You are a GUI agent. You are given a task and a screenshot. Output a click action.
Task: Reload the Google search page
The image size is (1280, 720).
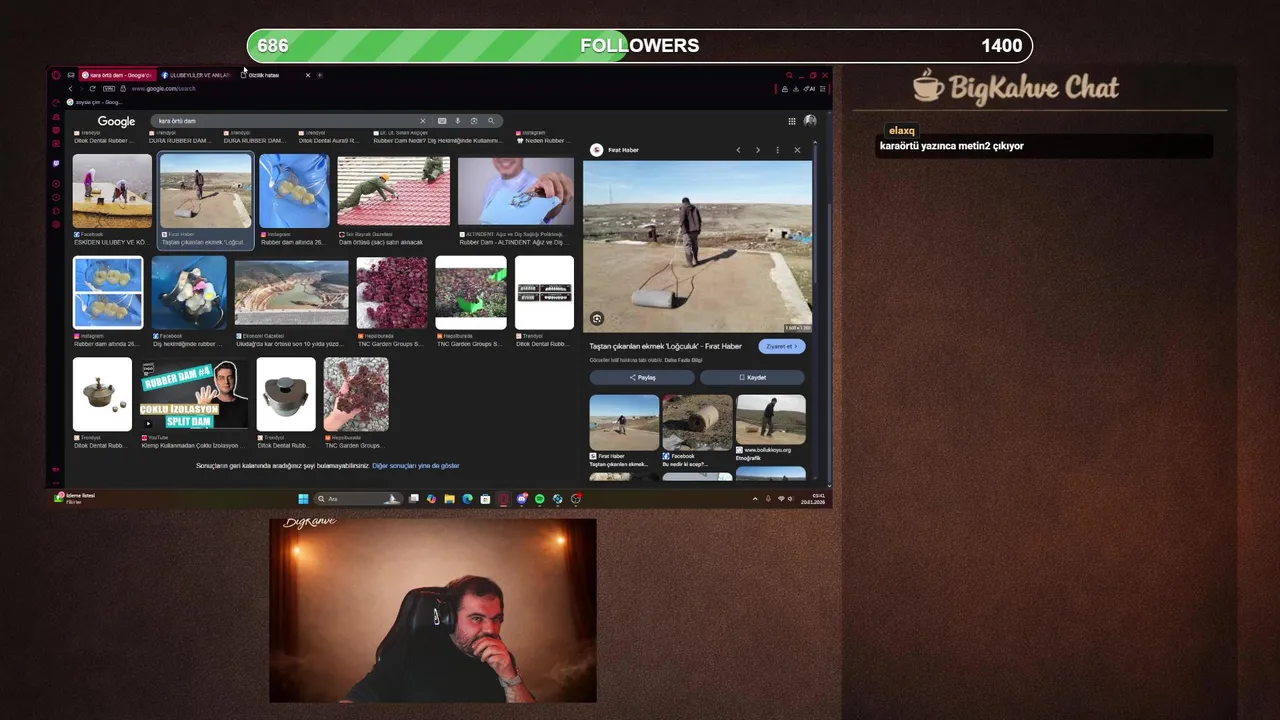[x=92, y=88]
